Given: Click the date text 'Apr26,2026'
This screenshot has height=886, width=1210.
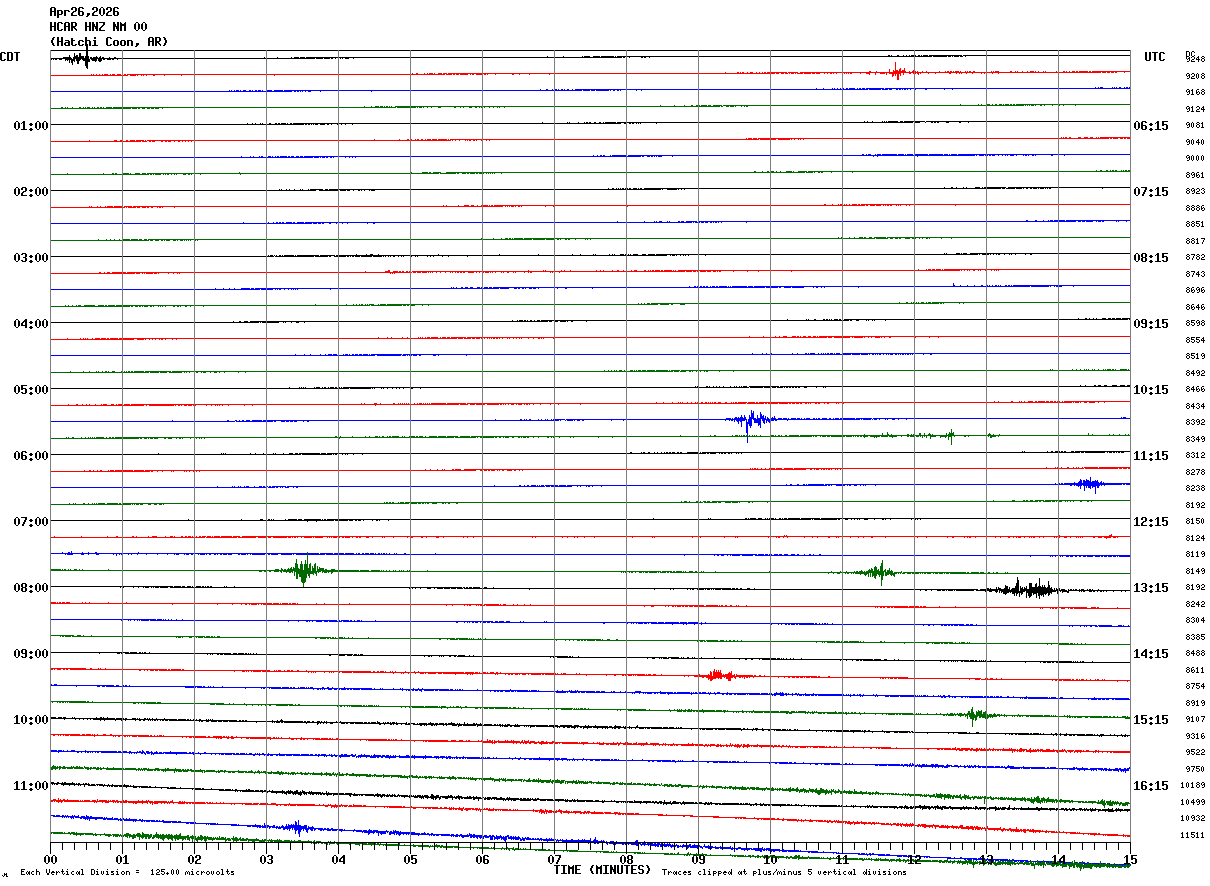Looking at the screenshot, I should point(84,12).
